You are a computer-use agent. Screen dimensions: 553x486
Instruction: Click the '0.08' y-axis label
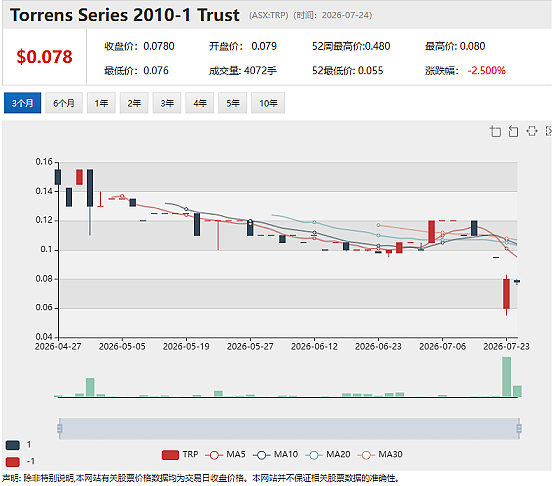(44, 279)
